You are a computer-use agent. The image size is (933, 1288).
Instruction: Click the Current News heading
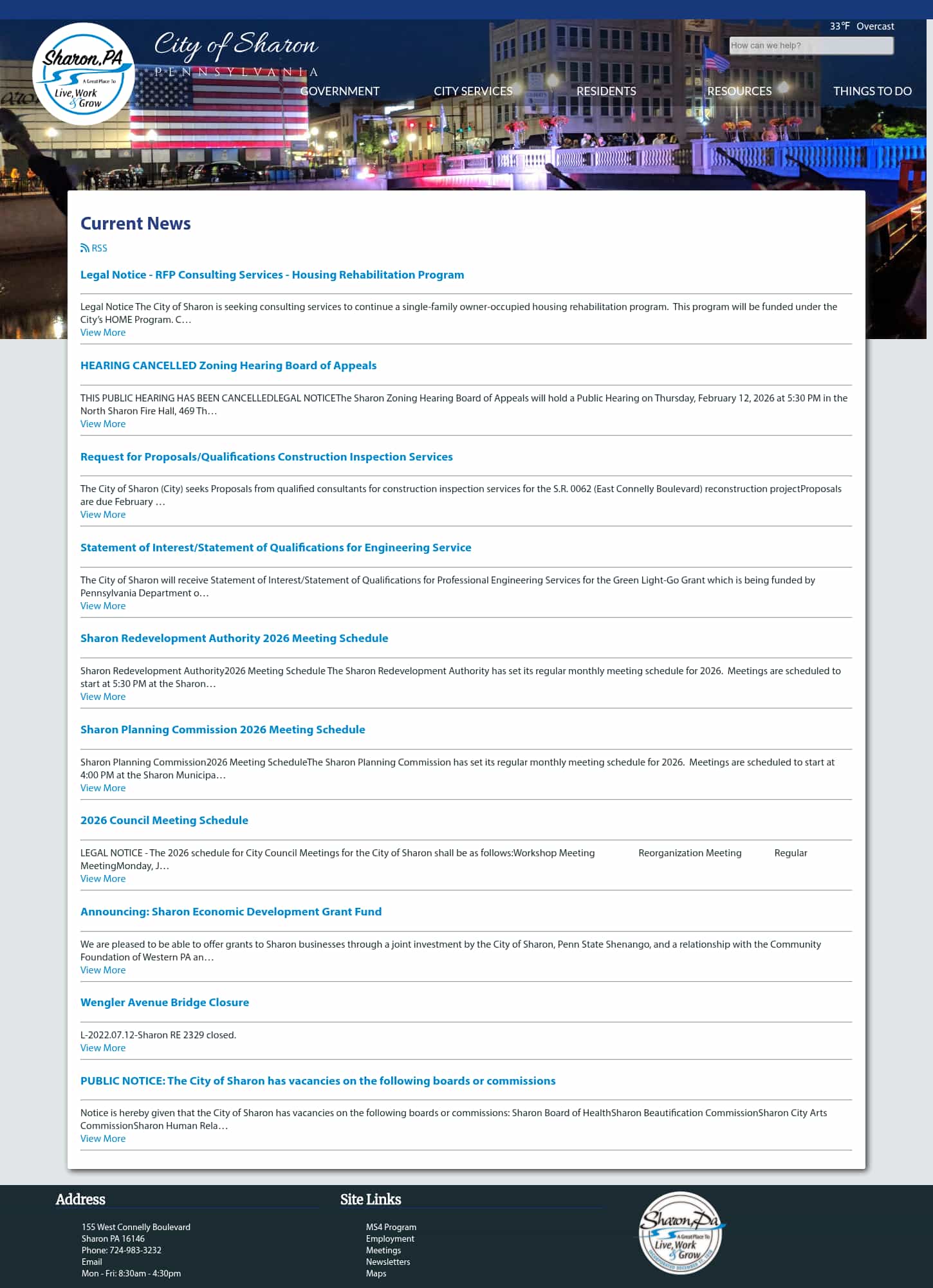coord(136,223)
